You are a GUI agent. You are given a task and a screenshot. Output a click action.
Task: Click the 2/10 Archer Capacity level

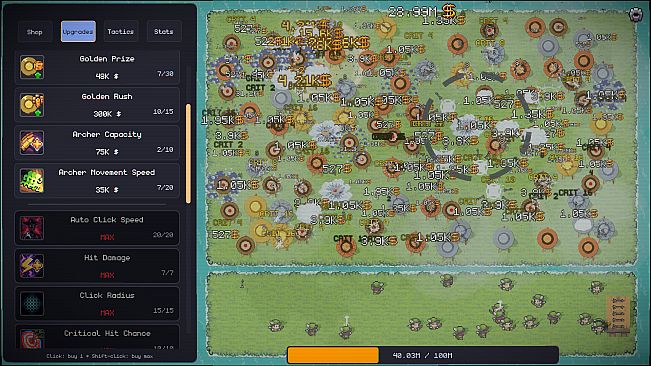pos(165,149)
